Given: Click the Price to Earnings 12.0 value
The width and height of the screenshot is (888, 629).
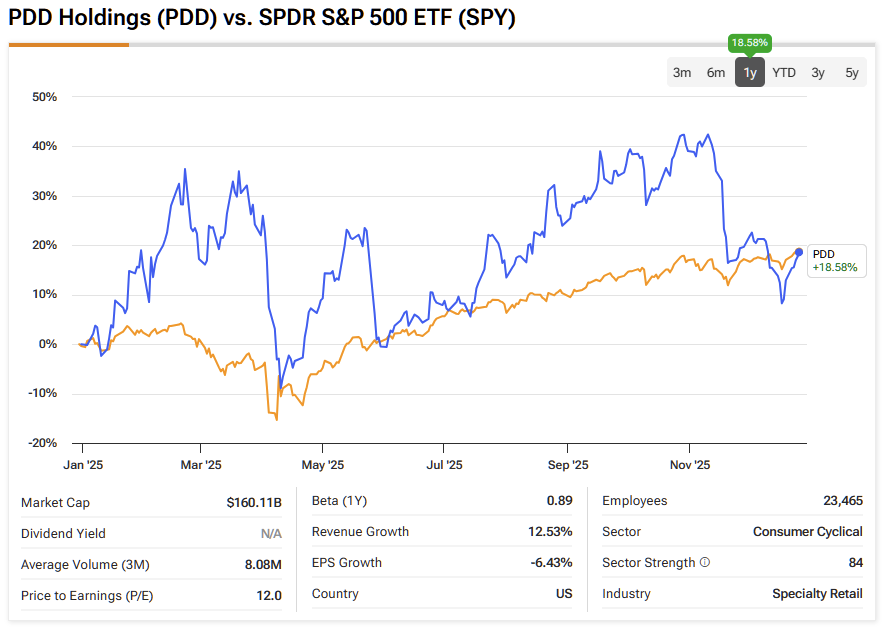Looking at the screenshot, I should point(269,596).
